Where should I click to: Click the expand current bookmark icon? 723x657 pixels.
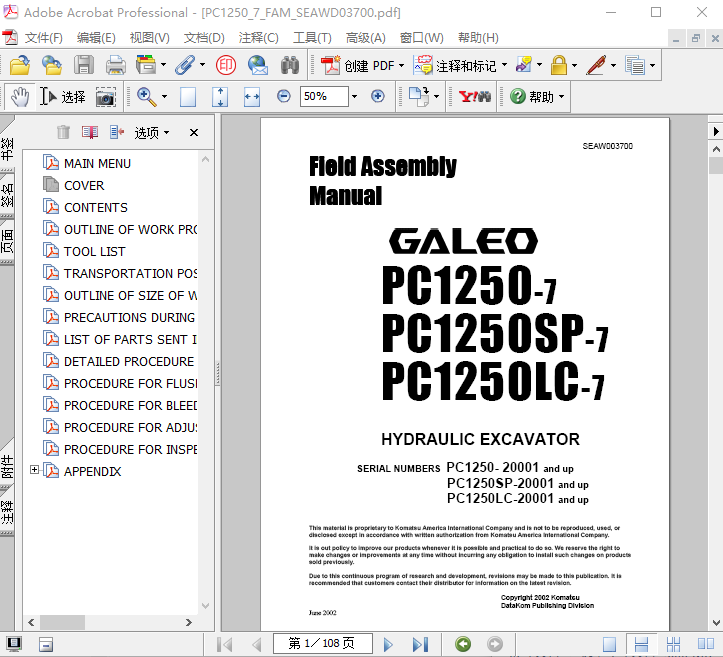tap(117, 132)
